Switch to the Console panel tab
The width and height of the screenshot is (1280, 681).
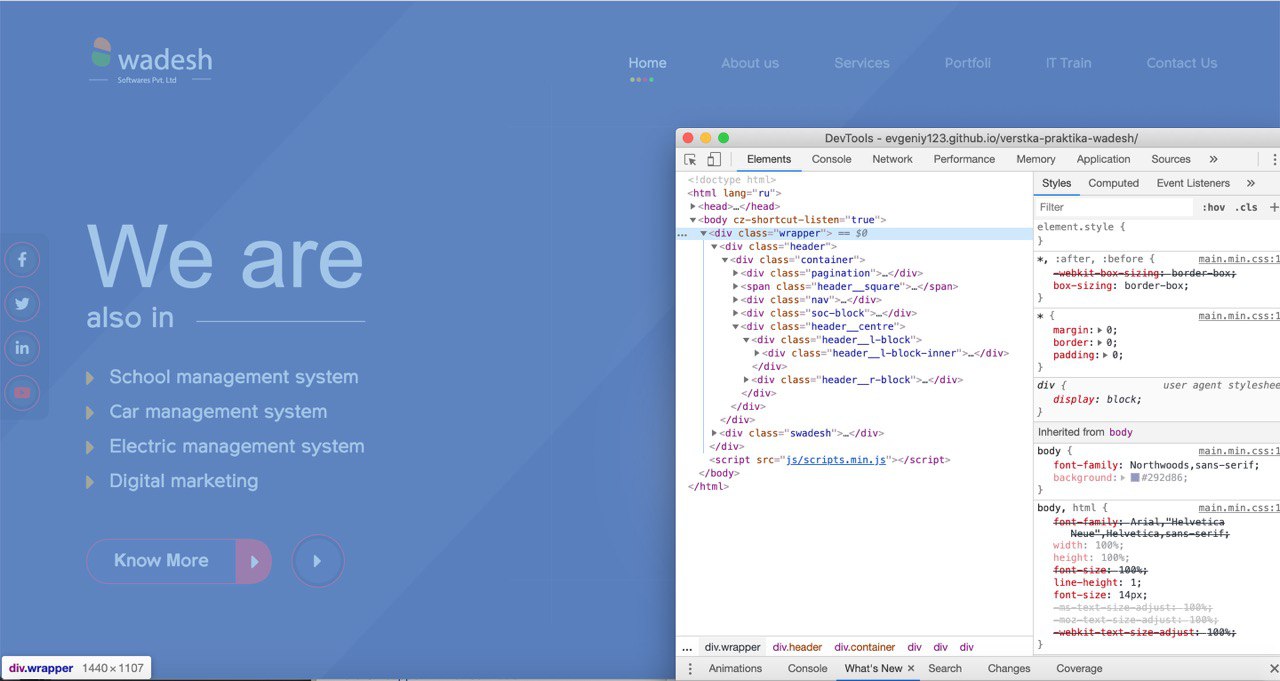coord(832,159)
